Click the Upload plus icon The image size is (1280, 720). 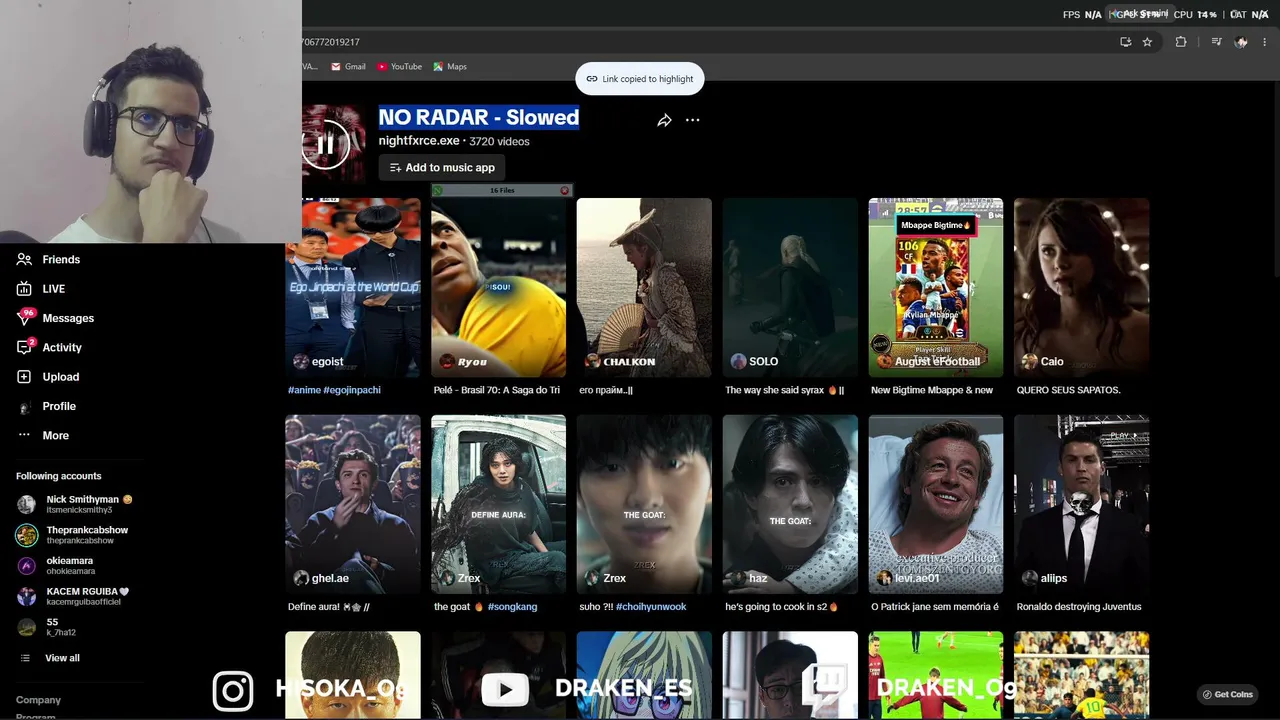tap(24, 377)
